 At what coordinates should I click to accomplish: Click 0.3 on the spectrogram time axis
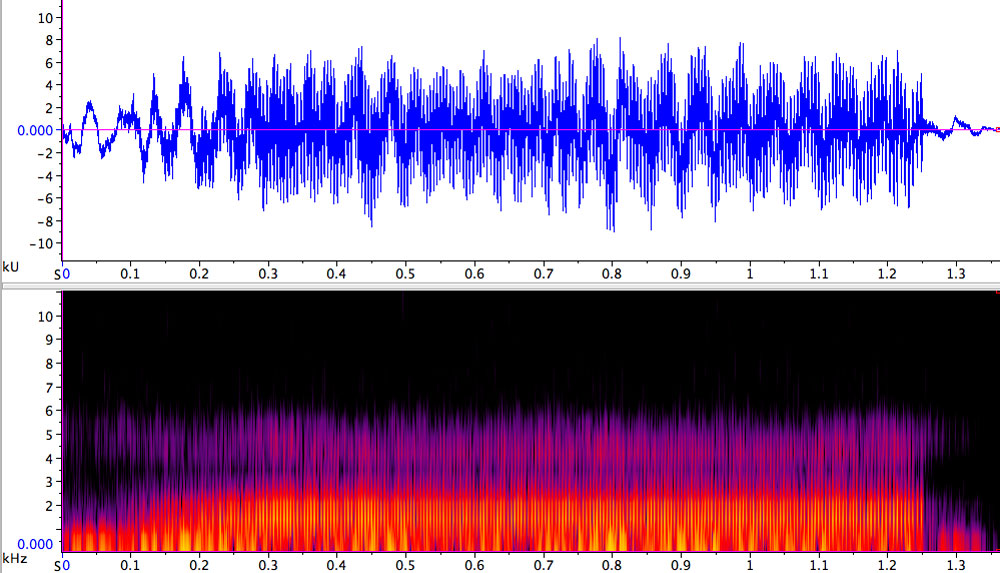[268, 565]
